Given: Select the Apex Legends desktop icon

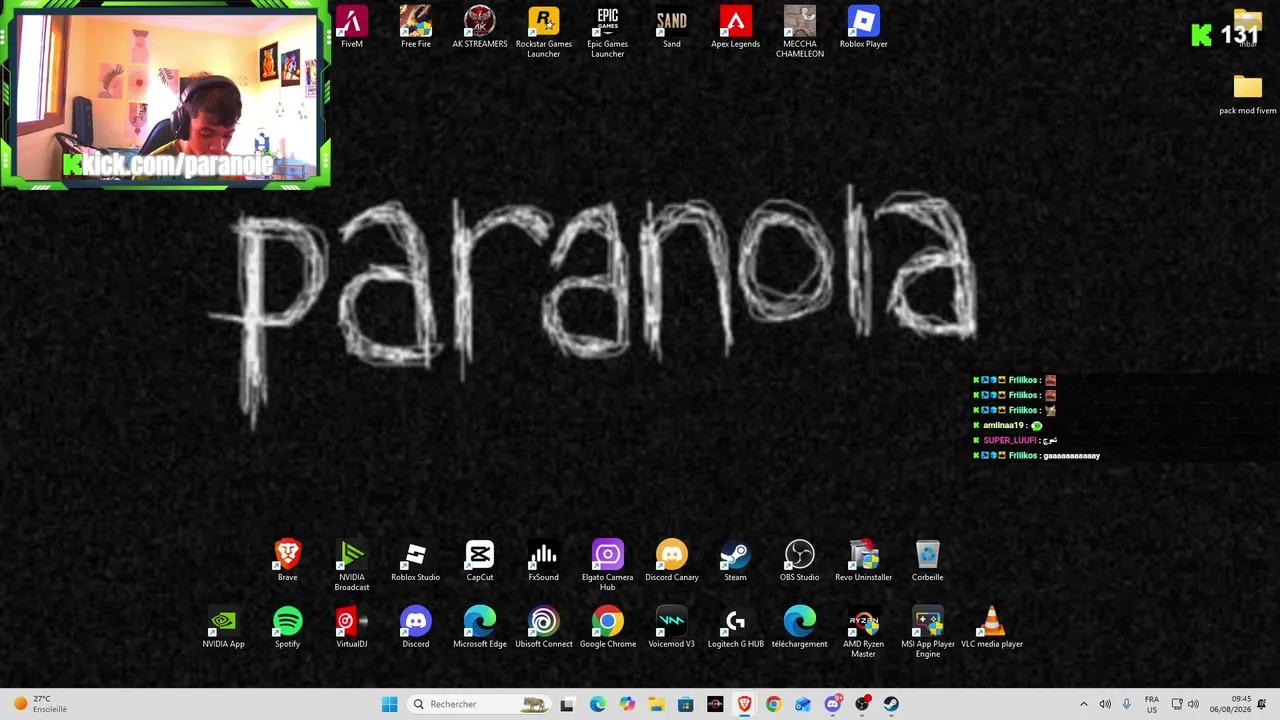Looking at the screenshot, I should [x=736, y=27].
